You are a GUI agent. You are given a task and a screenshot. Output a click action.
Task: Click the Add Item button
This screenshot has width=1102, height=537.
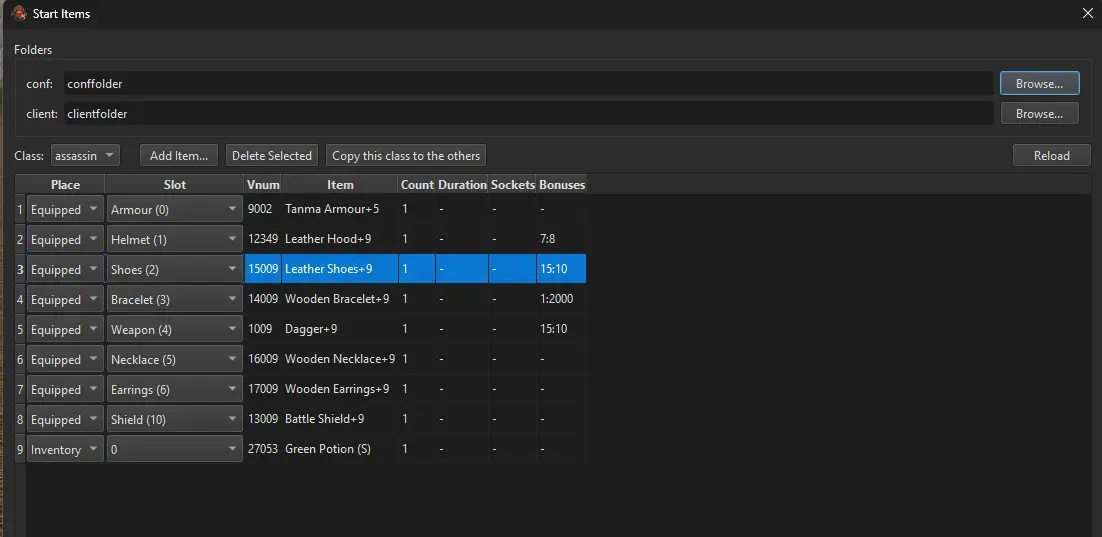pos(179,155)
